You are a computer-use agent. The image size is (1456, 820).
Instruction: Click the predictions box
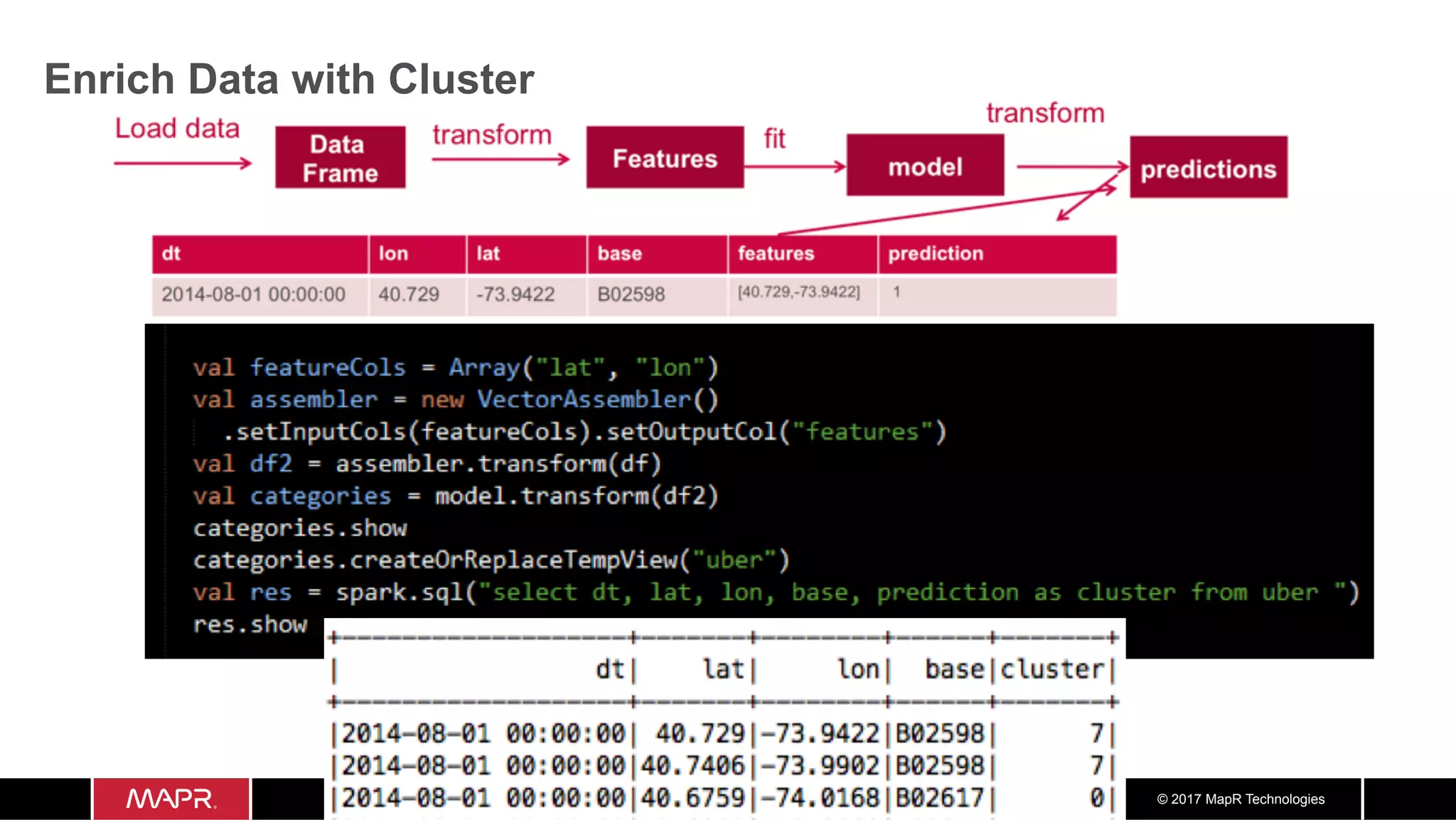pyautogui.click(x=1208, y=168)
